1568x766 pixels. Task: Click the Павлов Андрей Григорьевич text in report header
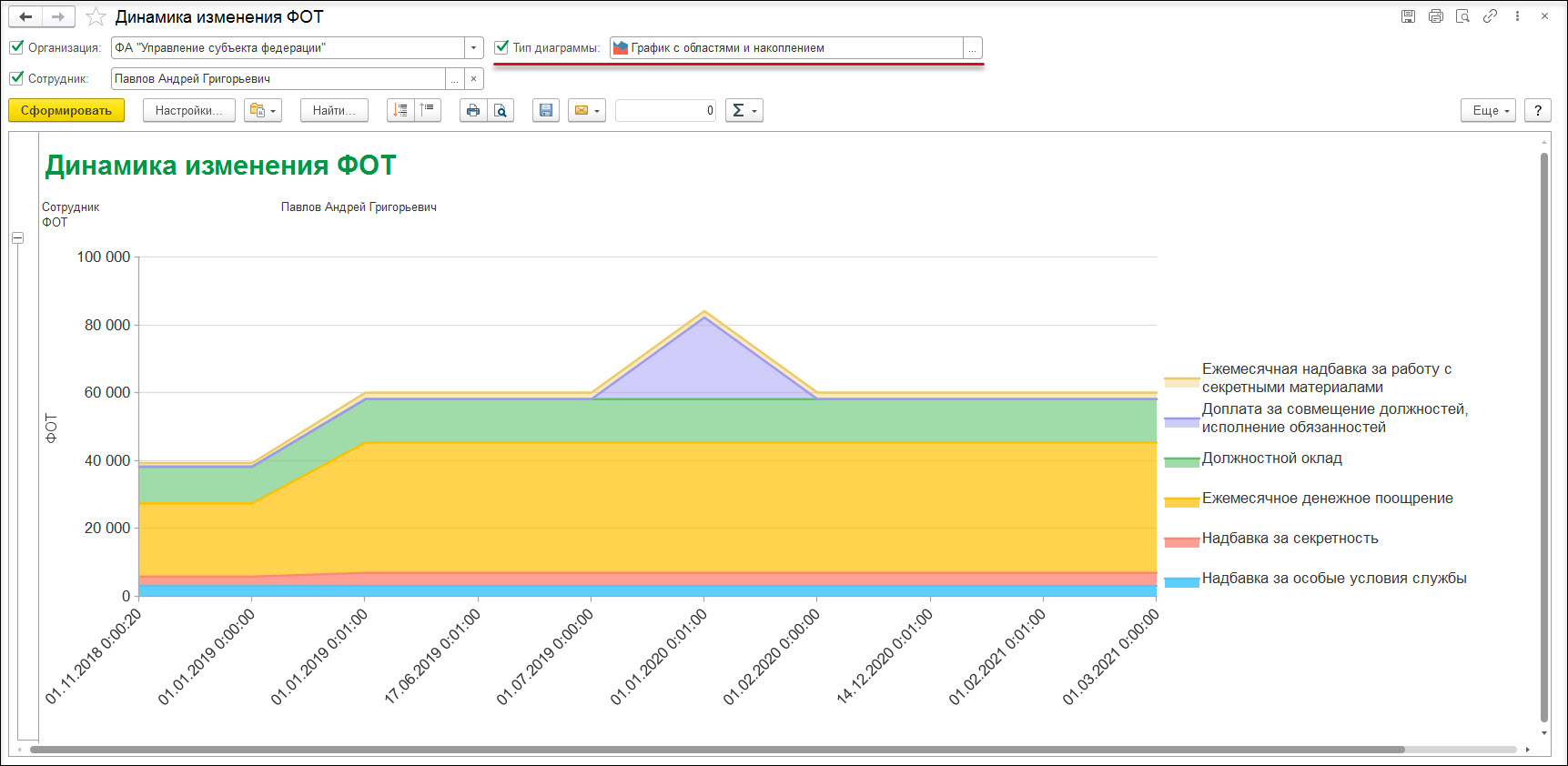coord(359,207)
